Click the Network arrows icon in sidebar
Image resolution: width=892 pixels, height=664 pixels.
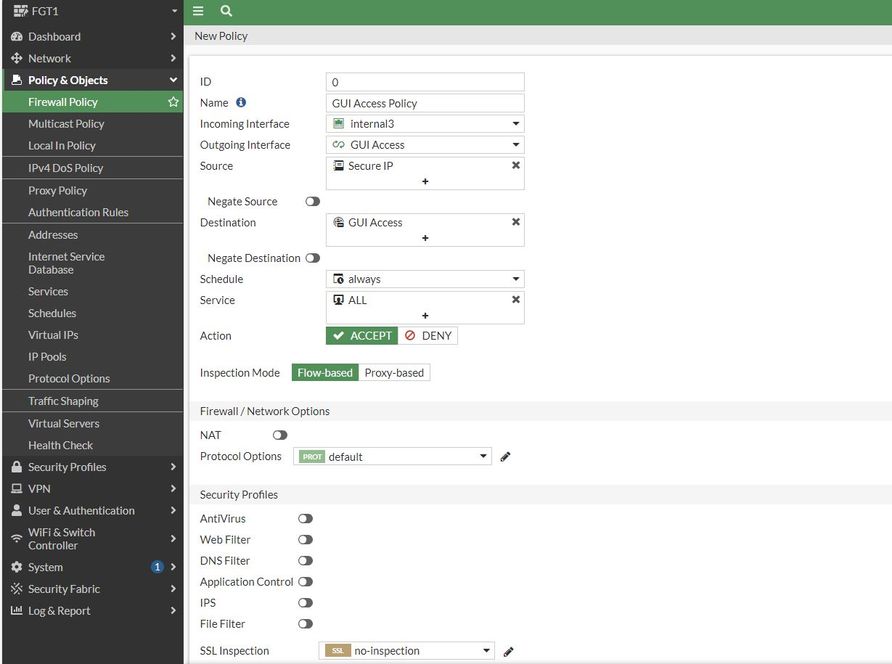16,58
